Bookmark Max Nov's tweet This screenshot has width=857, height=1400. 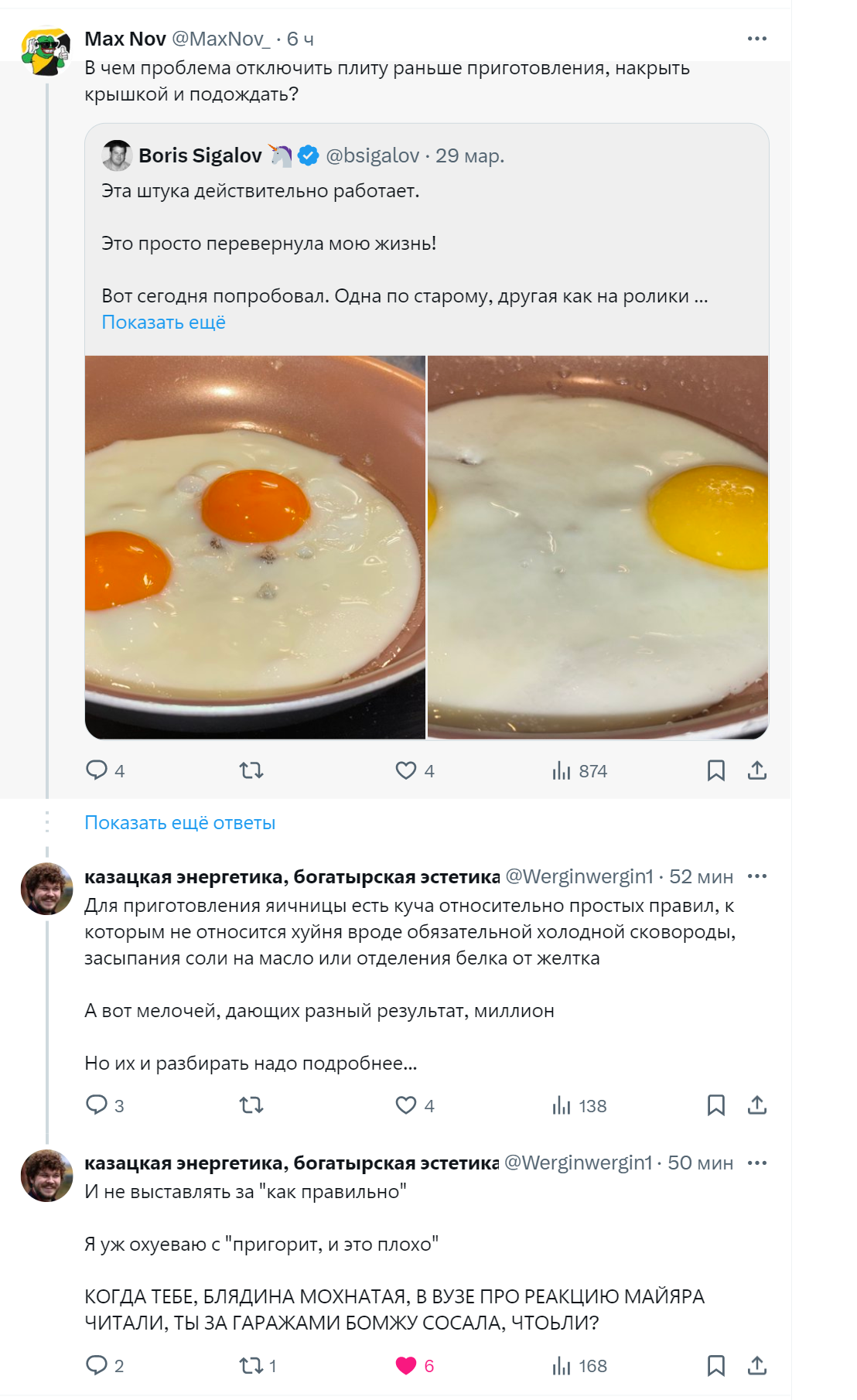(716, 770)
